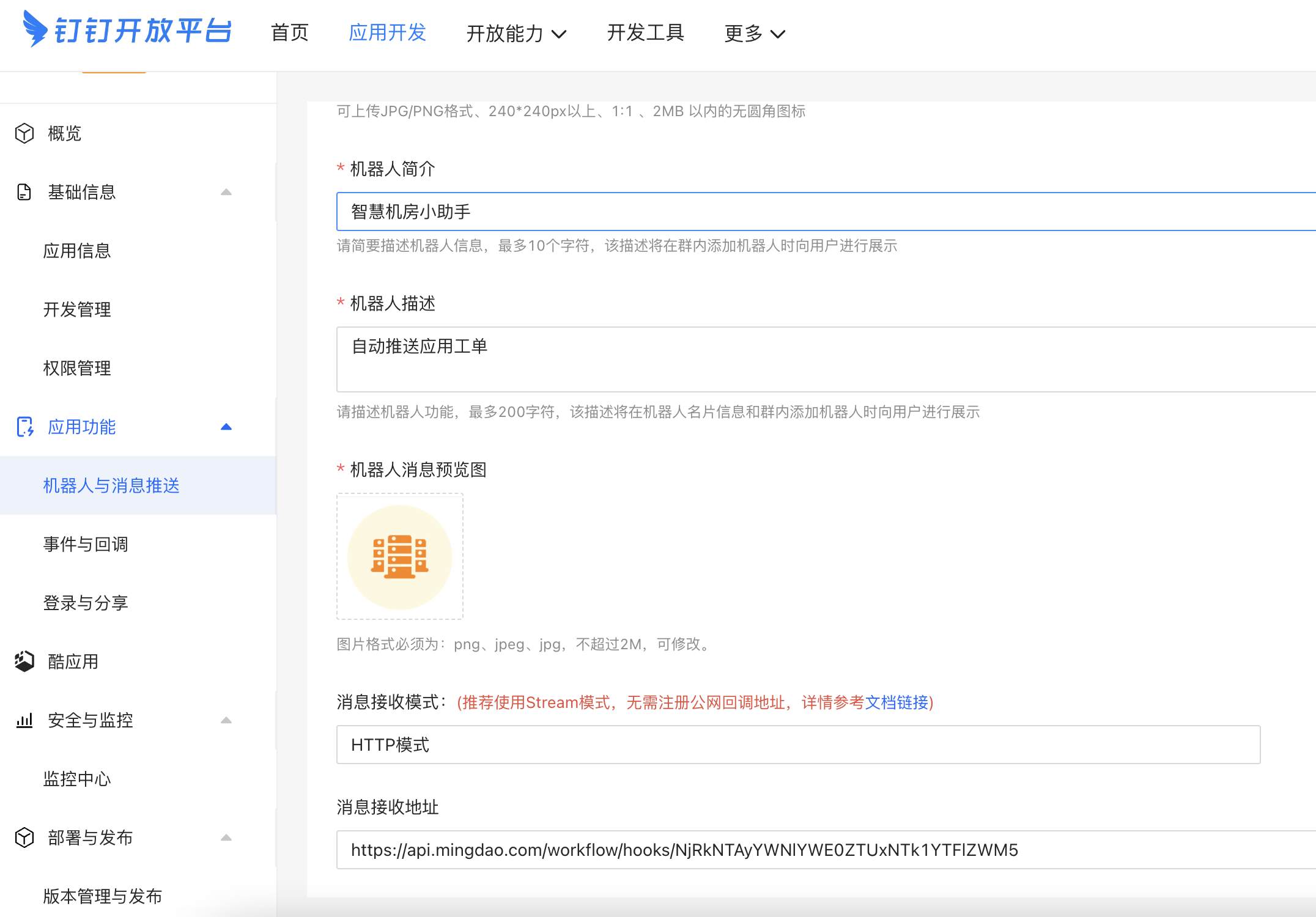Collapse the 安全与监控 section arrow
This screenshot has height=917, width=1316.
click(226, 720)
